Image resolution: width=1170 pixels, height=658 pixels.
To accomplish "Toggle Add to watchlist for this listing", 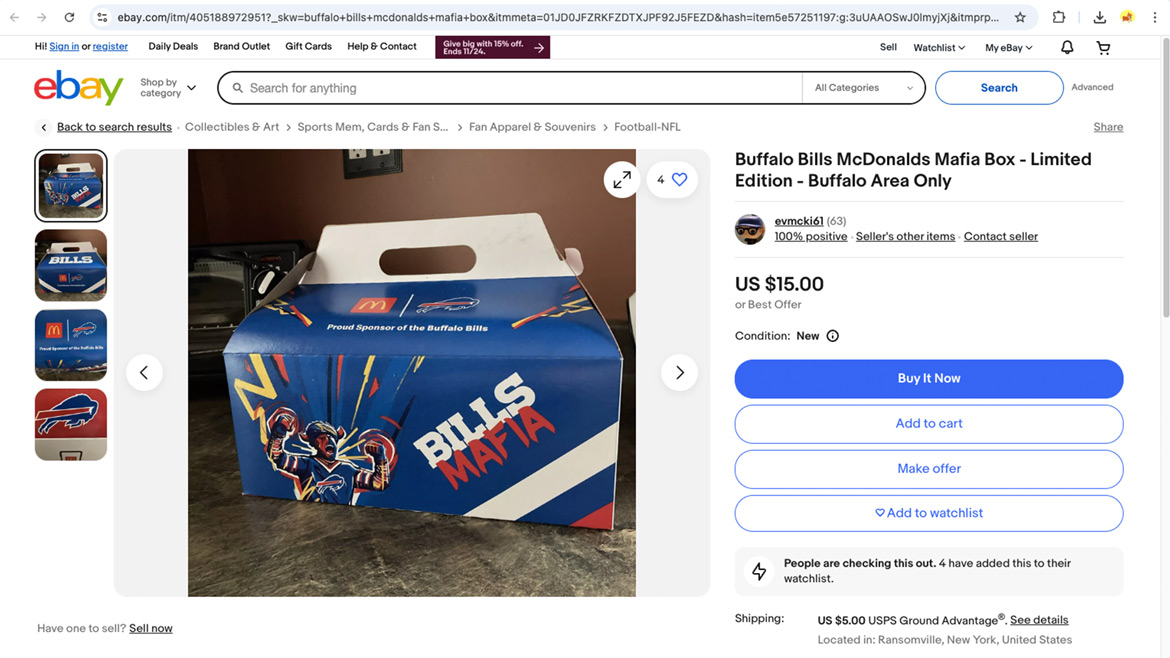I will (928, 513).
